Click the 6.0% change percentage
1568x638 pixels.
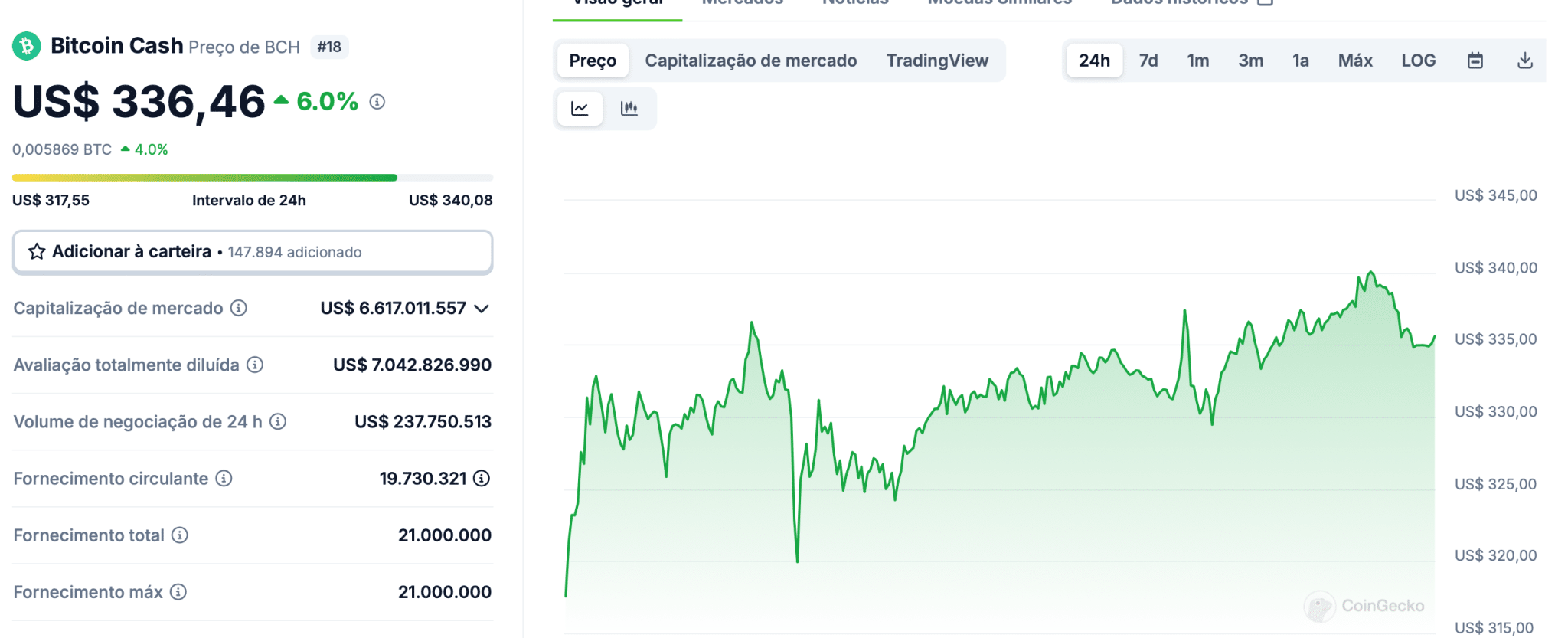327,101
